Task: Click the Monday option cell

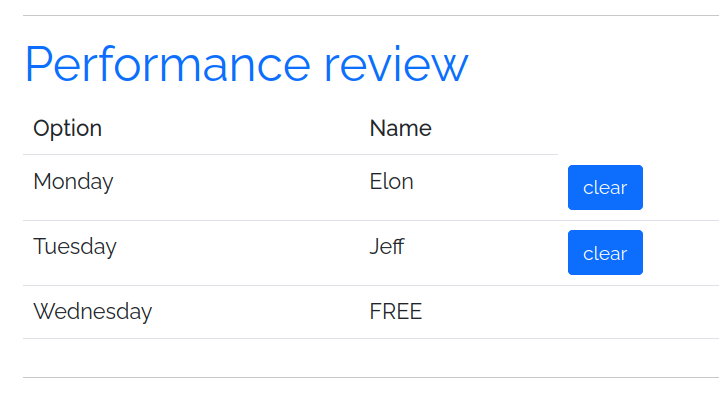Action: pos(73,182)
